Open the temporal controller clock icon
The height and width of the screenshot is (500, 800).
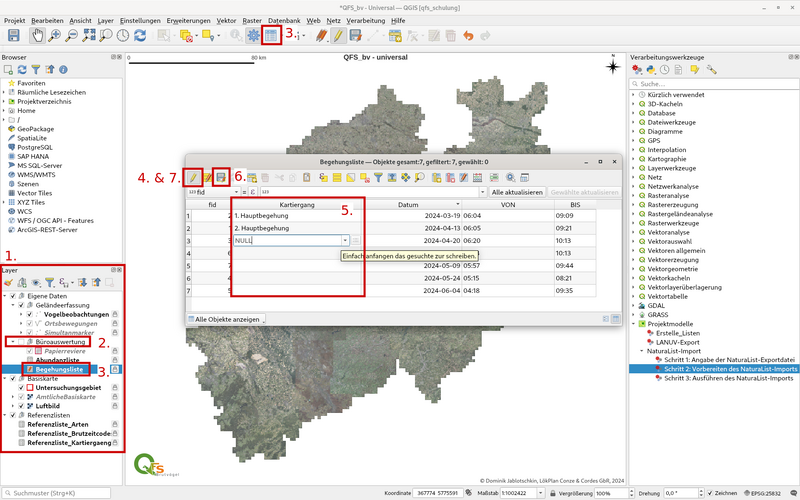(x=123, y=35)
